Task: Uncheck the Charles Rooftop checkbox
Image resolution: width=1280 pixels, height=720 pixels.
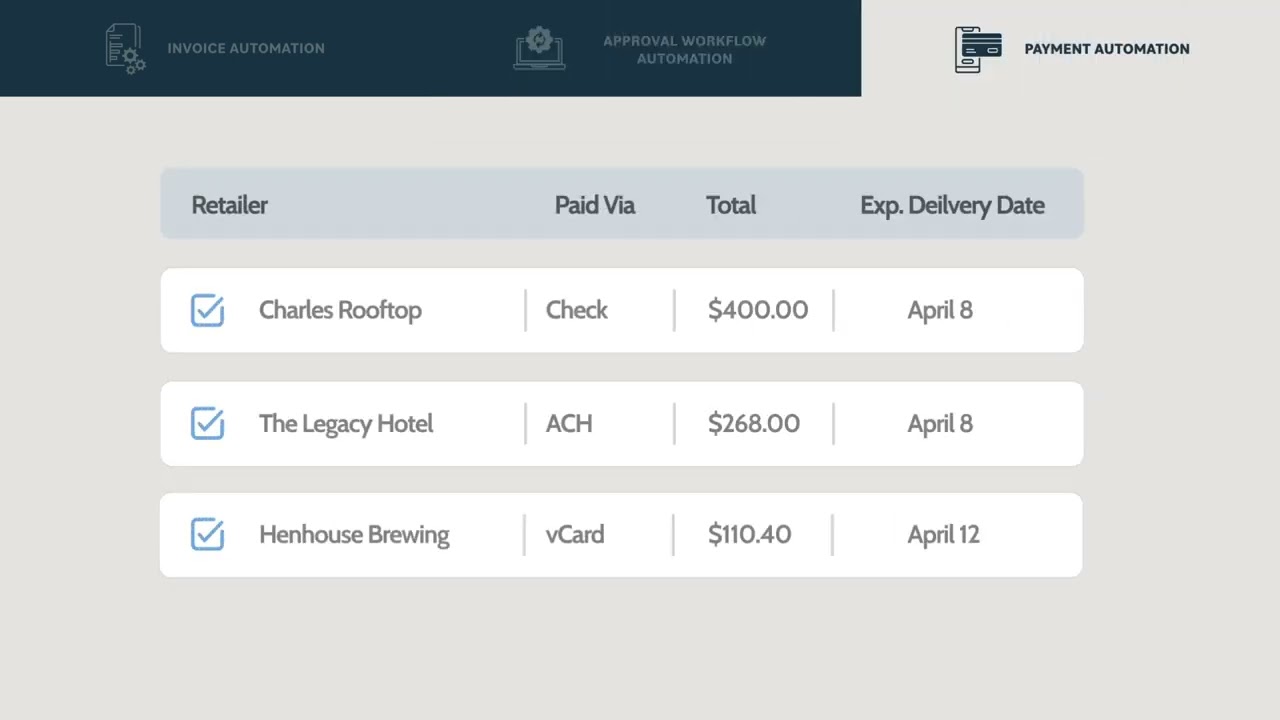Action: [x=207, y=310]
